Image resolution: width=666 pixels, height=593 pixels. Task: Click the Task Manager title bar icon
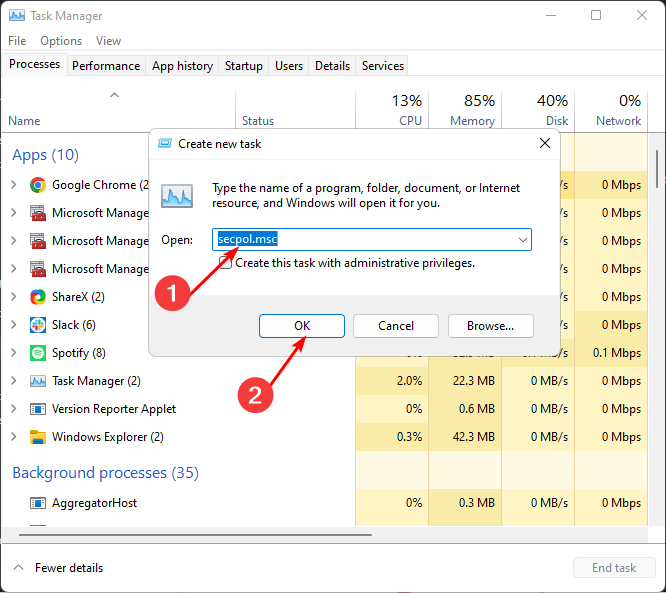coord(17,16)
